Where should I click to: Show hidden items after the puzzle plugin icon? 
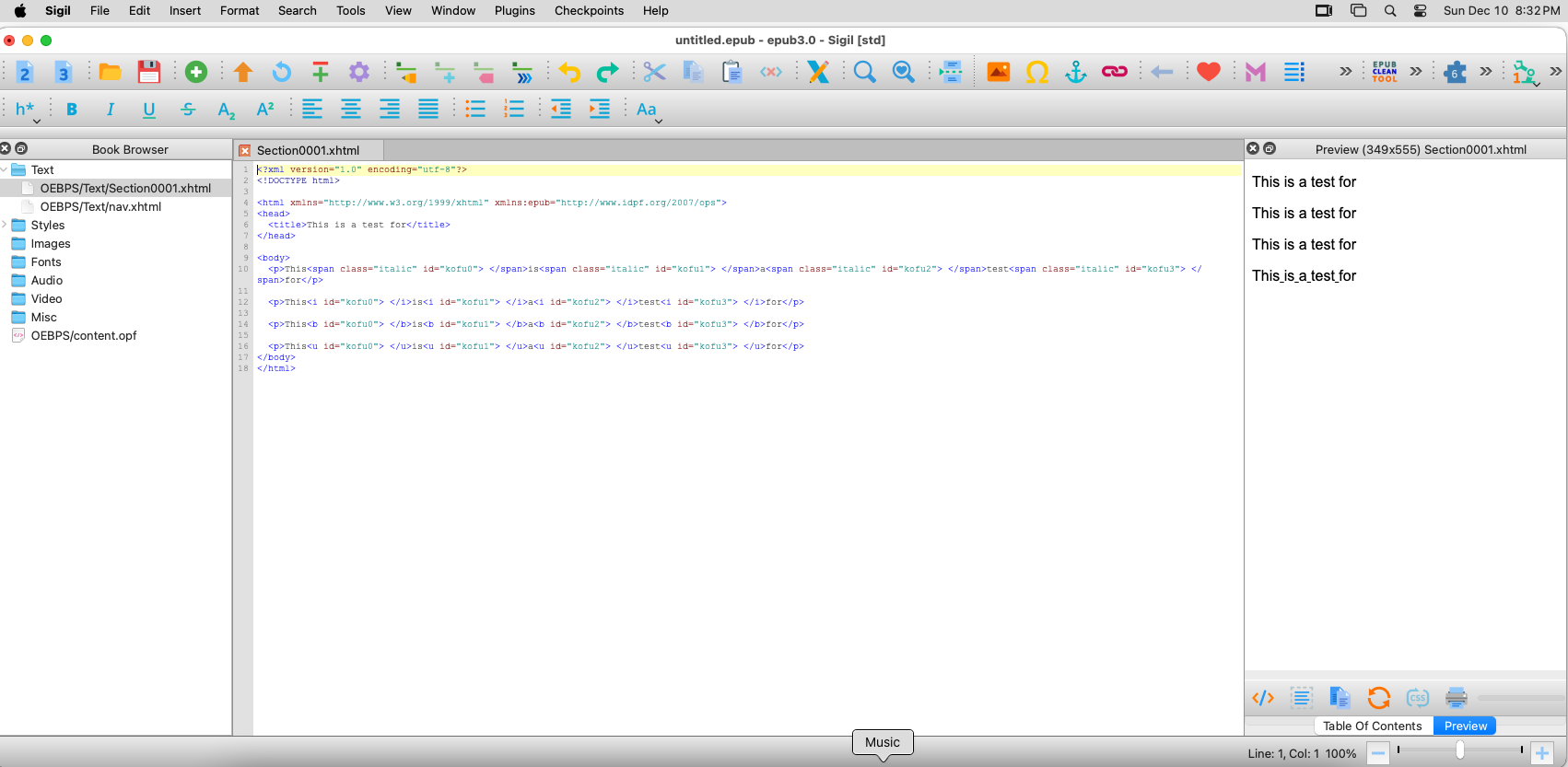click(1486, 71)
